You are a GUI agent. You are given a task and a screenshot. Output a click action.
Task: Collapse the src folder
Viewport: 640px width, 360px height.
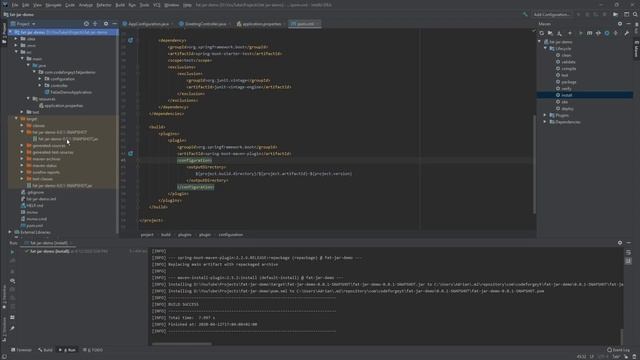click(x=16, y=52)
